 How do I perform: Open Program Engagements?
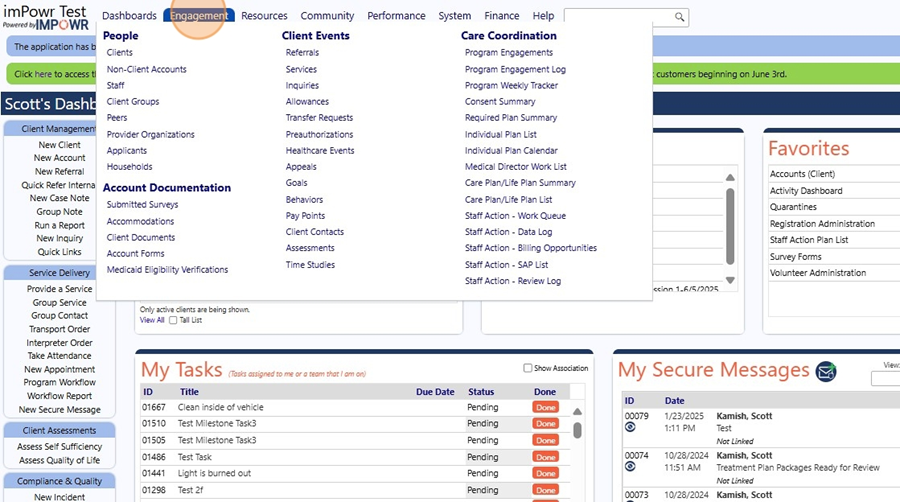[509, 52]
